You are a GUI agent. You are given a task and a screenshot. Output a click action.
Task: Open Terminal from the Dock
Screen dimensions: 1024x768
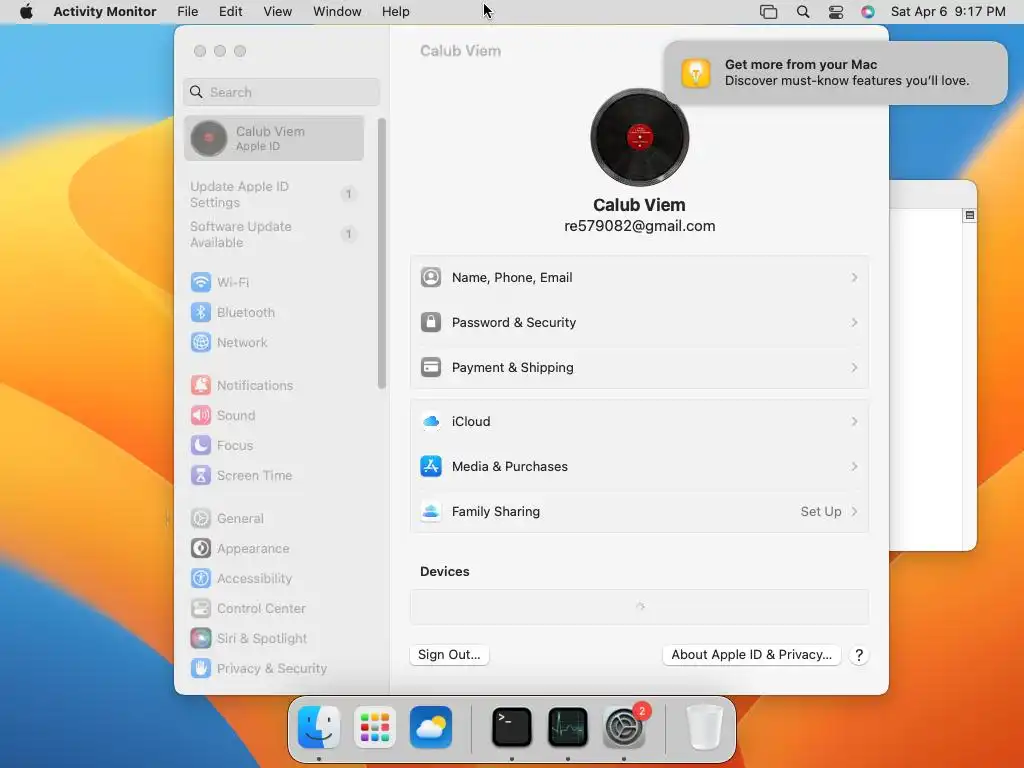pos(511,727)
